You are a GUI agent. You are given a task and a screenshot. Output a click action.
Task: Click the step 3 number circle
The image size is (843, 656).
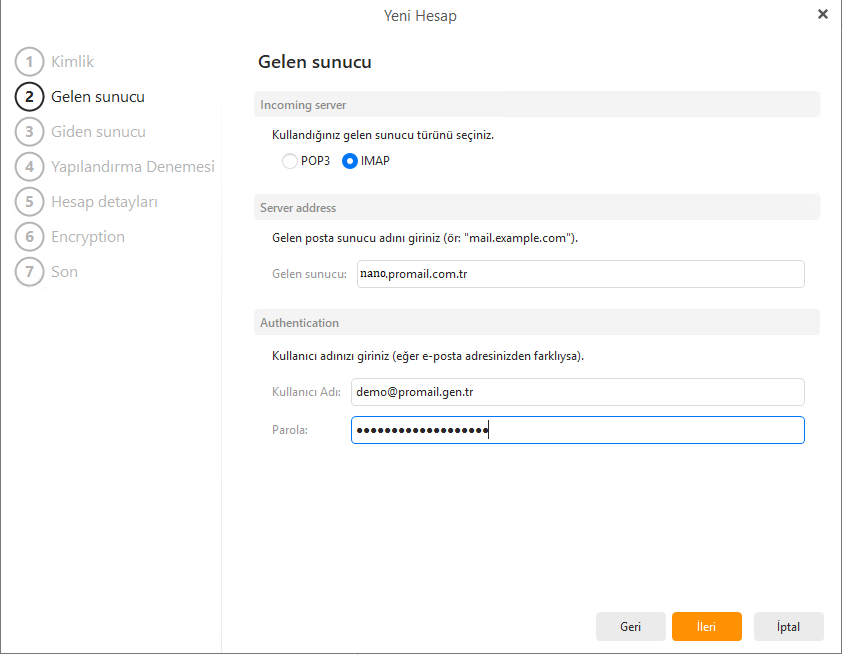[x=30, y=132]
